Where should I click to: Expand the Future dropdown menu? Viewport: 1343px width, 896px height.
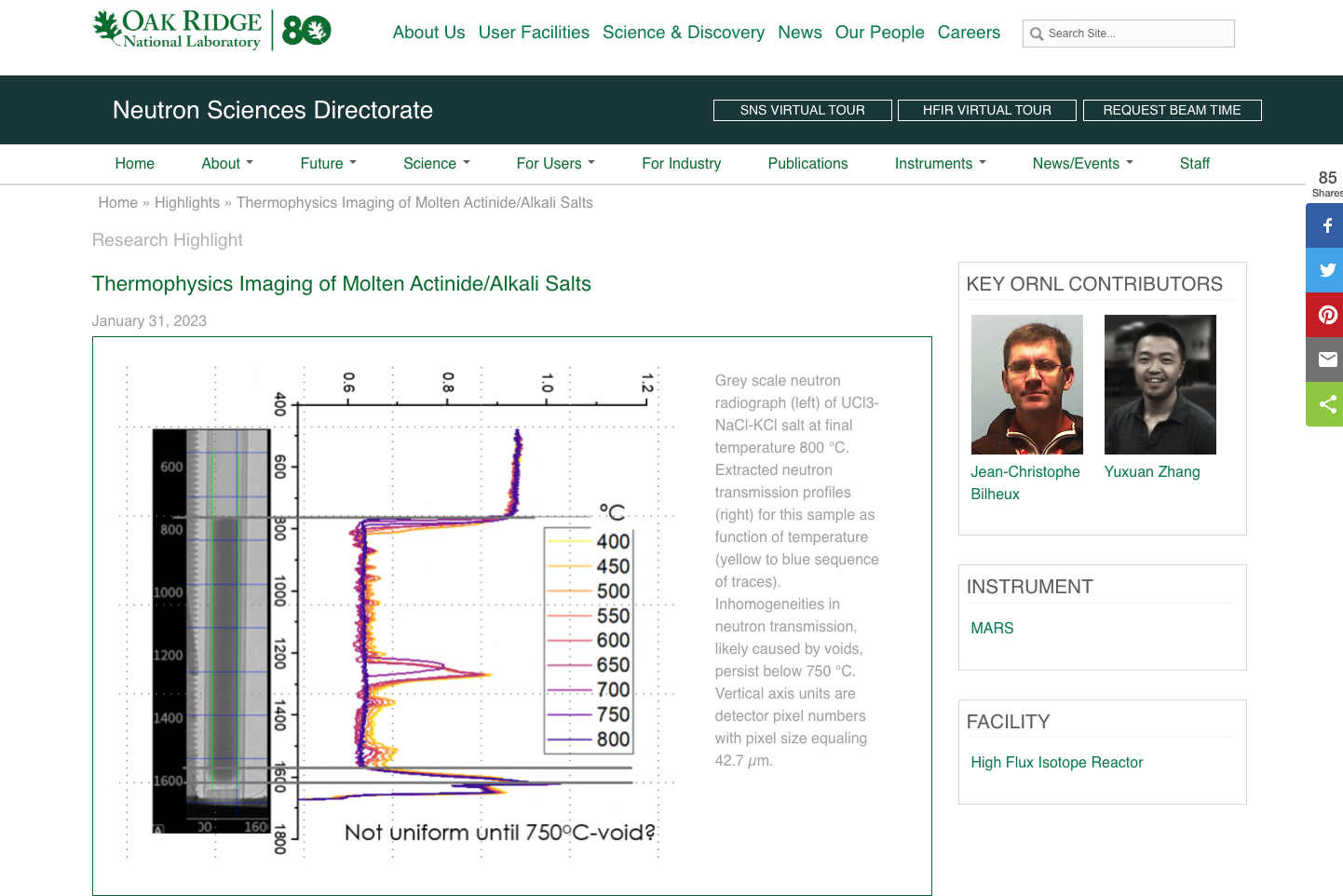point(328,164)
